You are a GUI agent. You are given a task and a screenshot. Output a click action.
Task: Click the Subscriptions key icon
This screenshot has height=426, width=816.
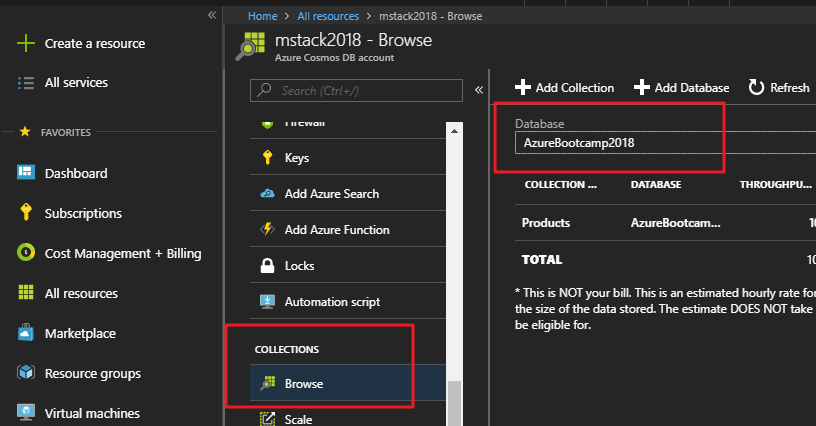tap(26, 212)
